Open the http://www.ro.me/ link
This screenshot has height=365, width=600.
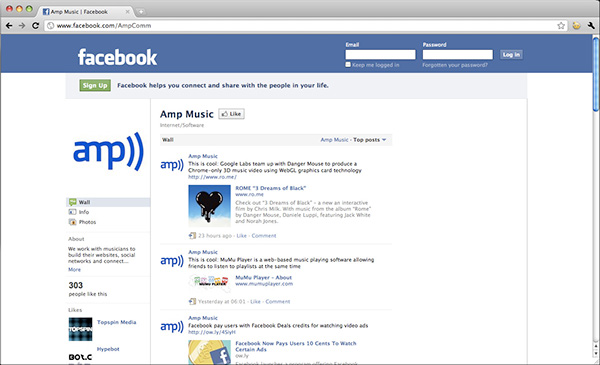[x=212, y=177]
